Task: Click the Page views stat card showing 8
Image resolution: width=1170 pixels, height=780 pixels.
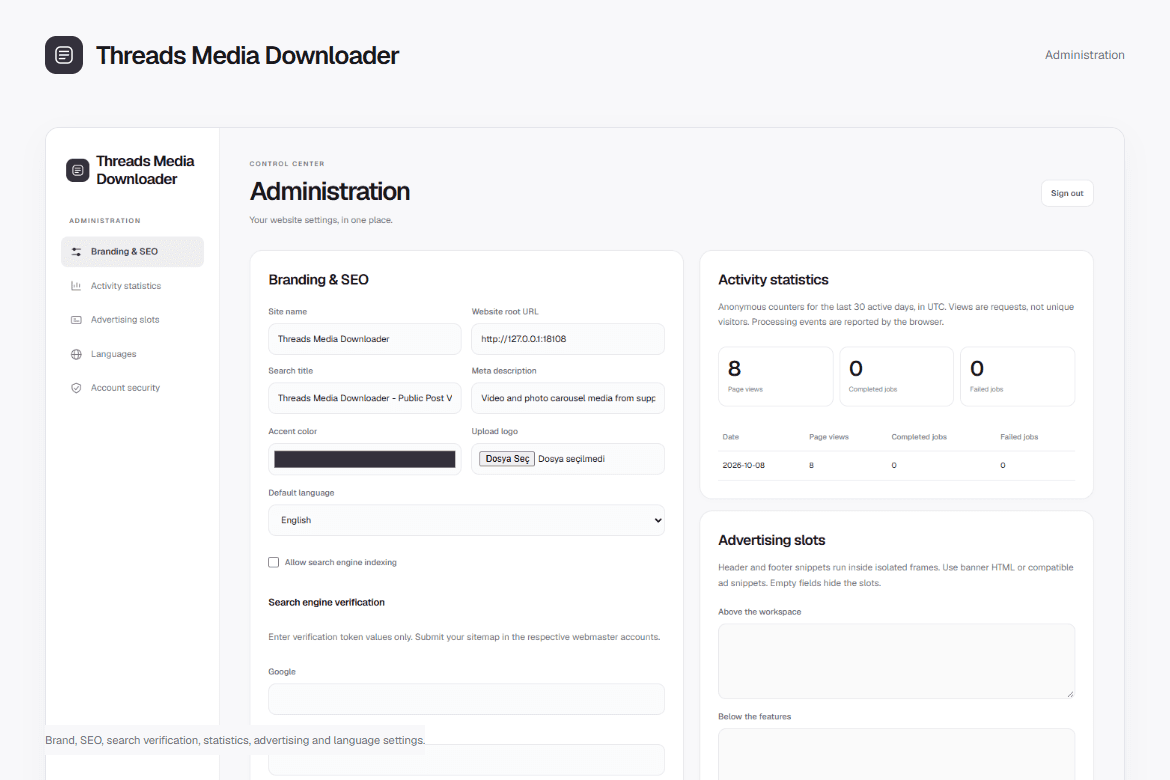Action: click(x=775, y=377)
